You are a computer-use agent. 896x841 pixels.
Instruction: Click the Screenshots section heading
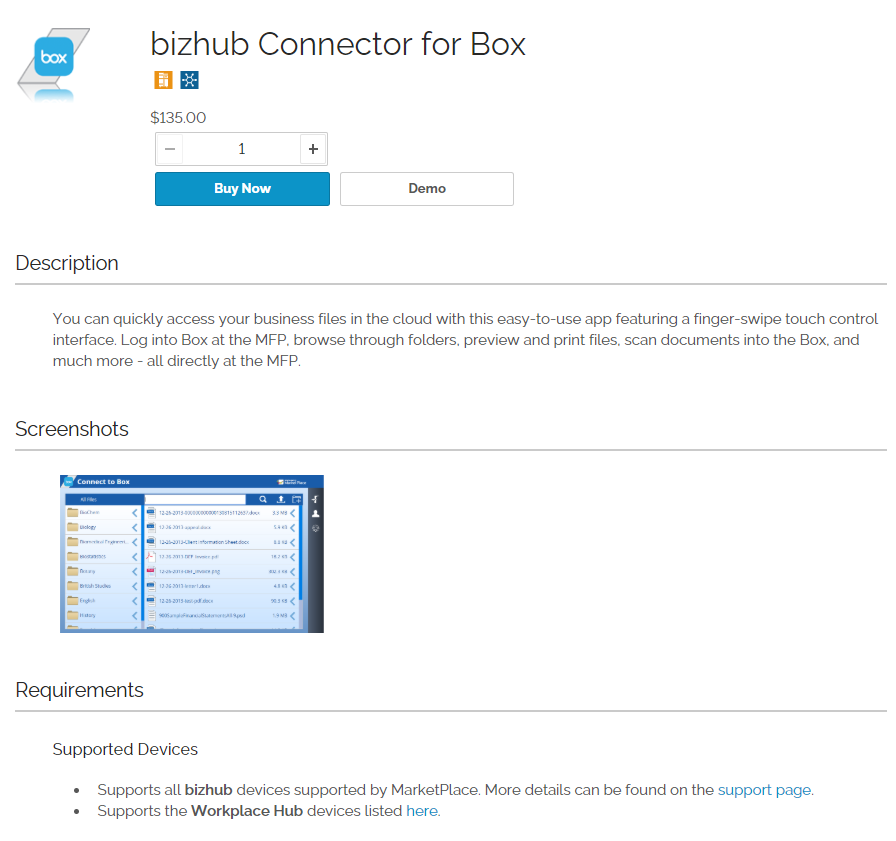(x=72, y=429)
